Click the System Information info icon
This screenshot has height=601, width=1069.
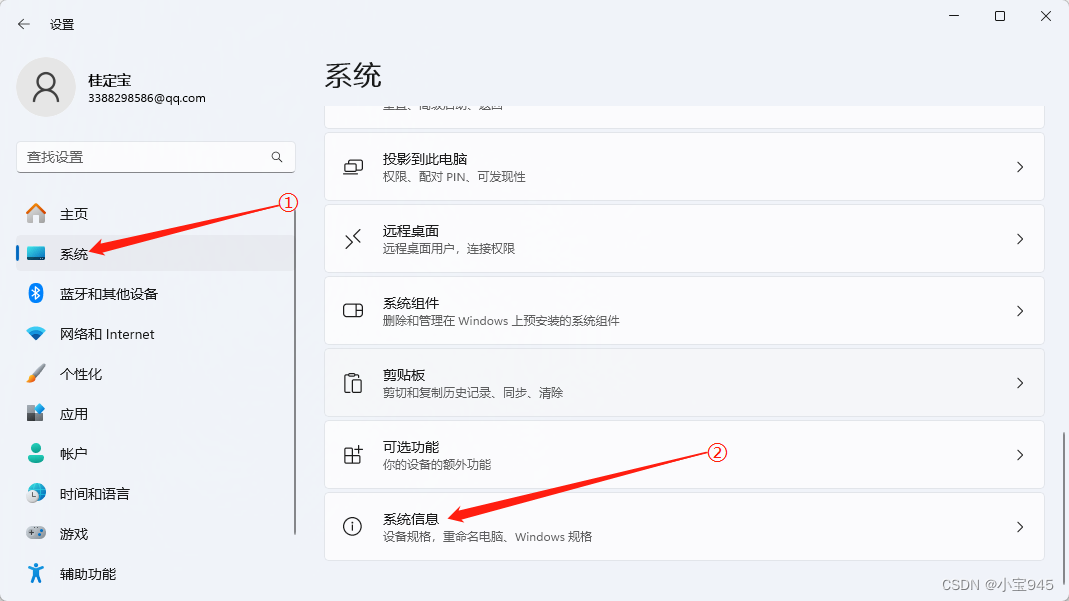point(352,527)
